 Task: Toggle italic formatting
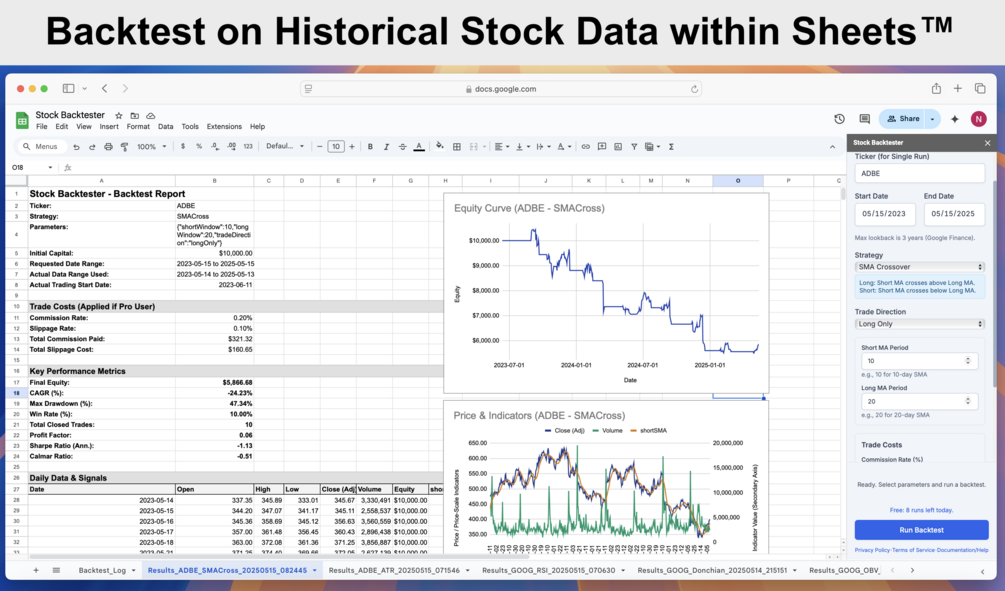[x=386, y=147]
